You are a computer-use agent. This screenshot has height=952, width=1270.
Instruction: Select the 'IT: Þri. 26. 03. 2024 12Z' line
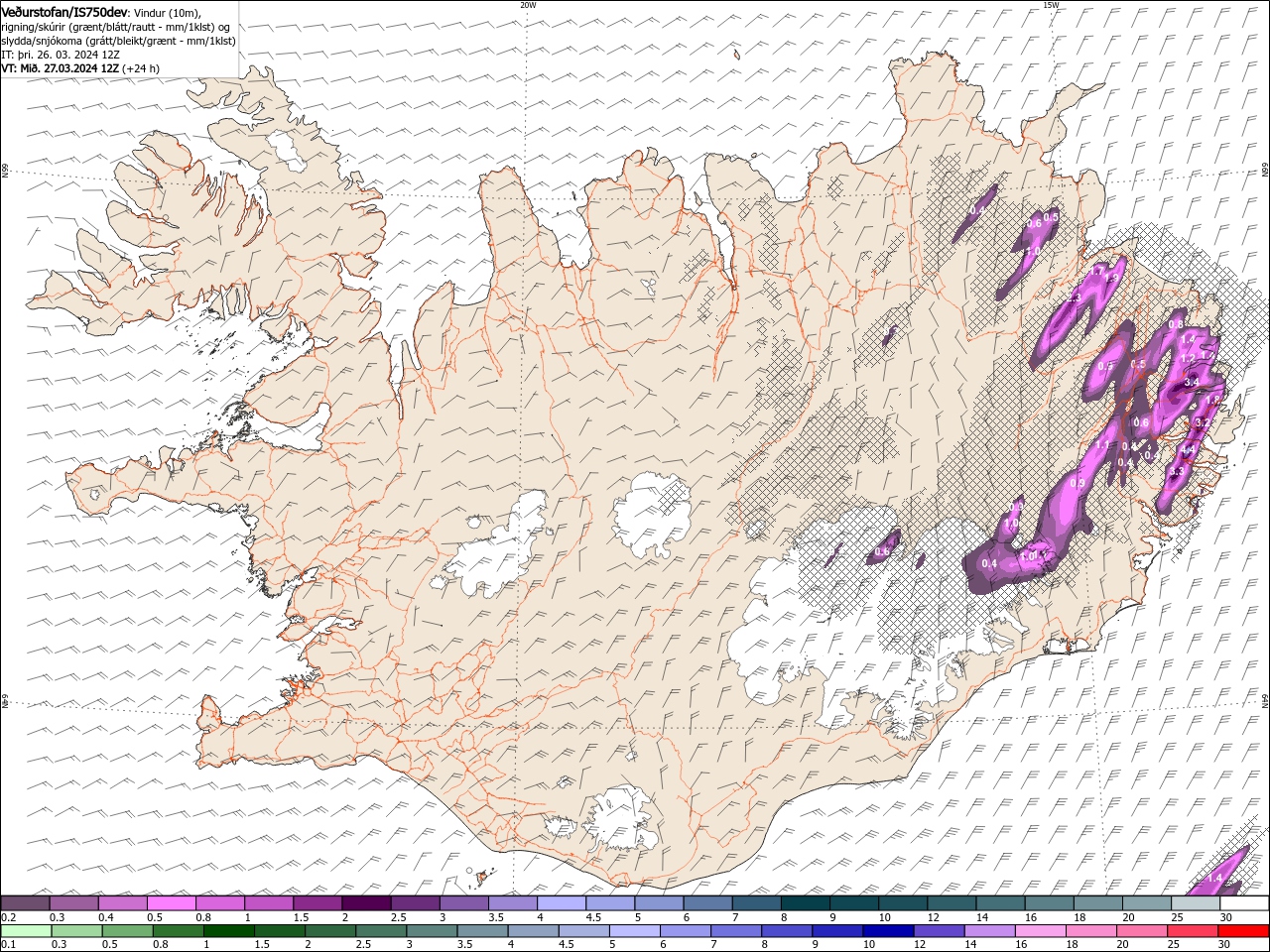click(x=61, y=55)
